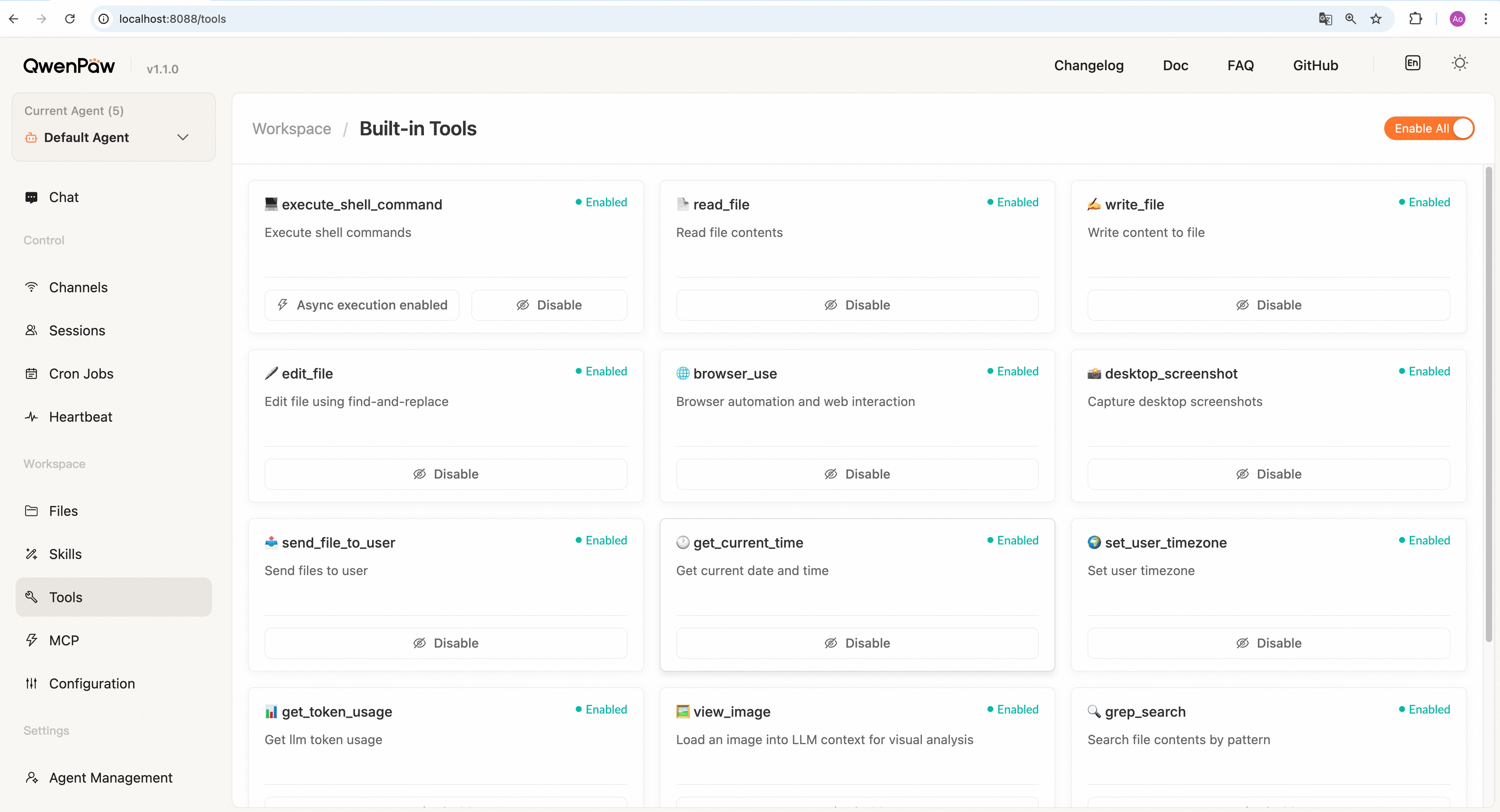The width and height of the screenshot is (1500, 812).
Task: Click the QwenPaw logo
Action: [x=69, y=66]
